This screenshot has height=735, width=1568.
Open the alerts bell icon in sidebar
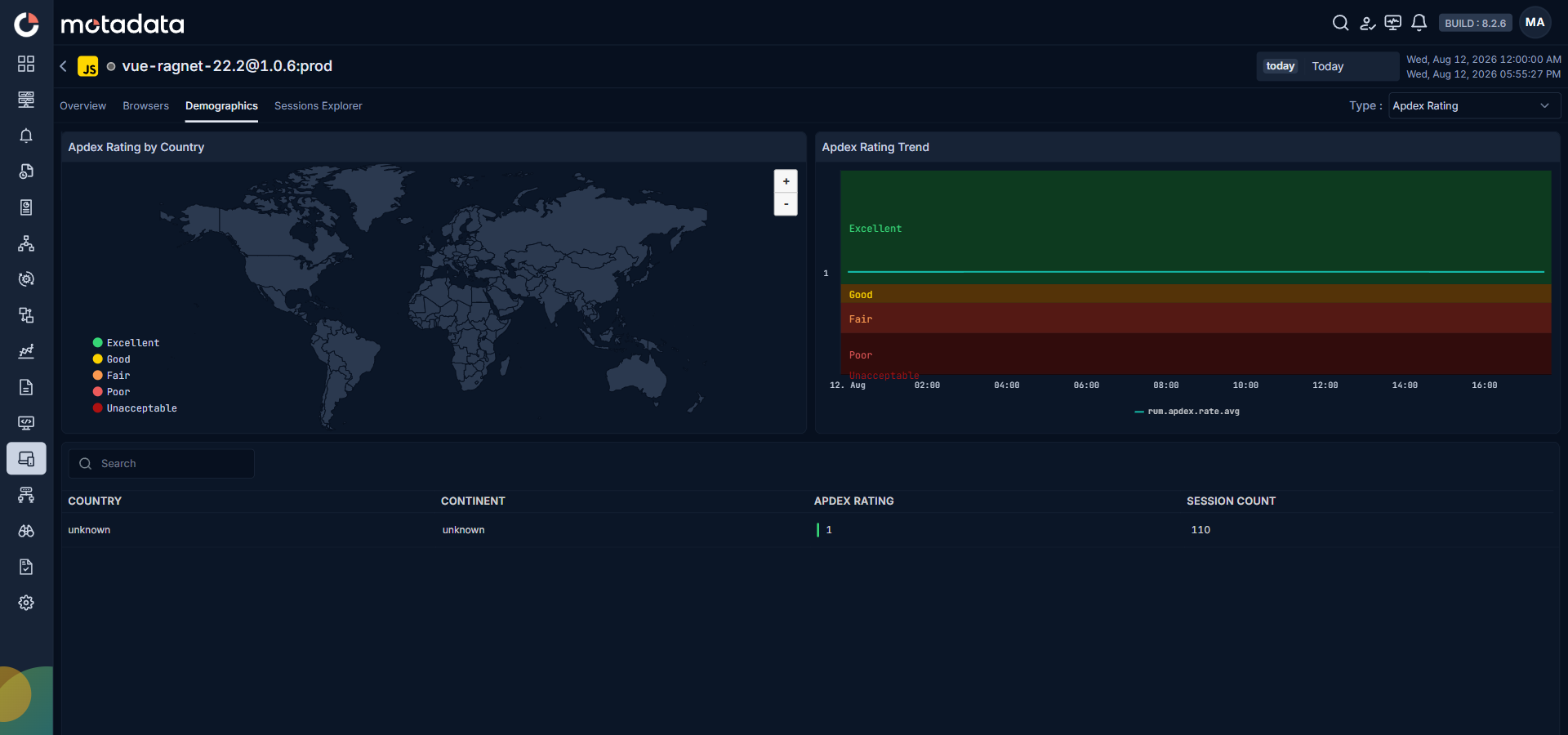tap(26, 136)
